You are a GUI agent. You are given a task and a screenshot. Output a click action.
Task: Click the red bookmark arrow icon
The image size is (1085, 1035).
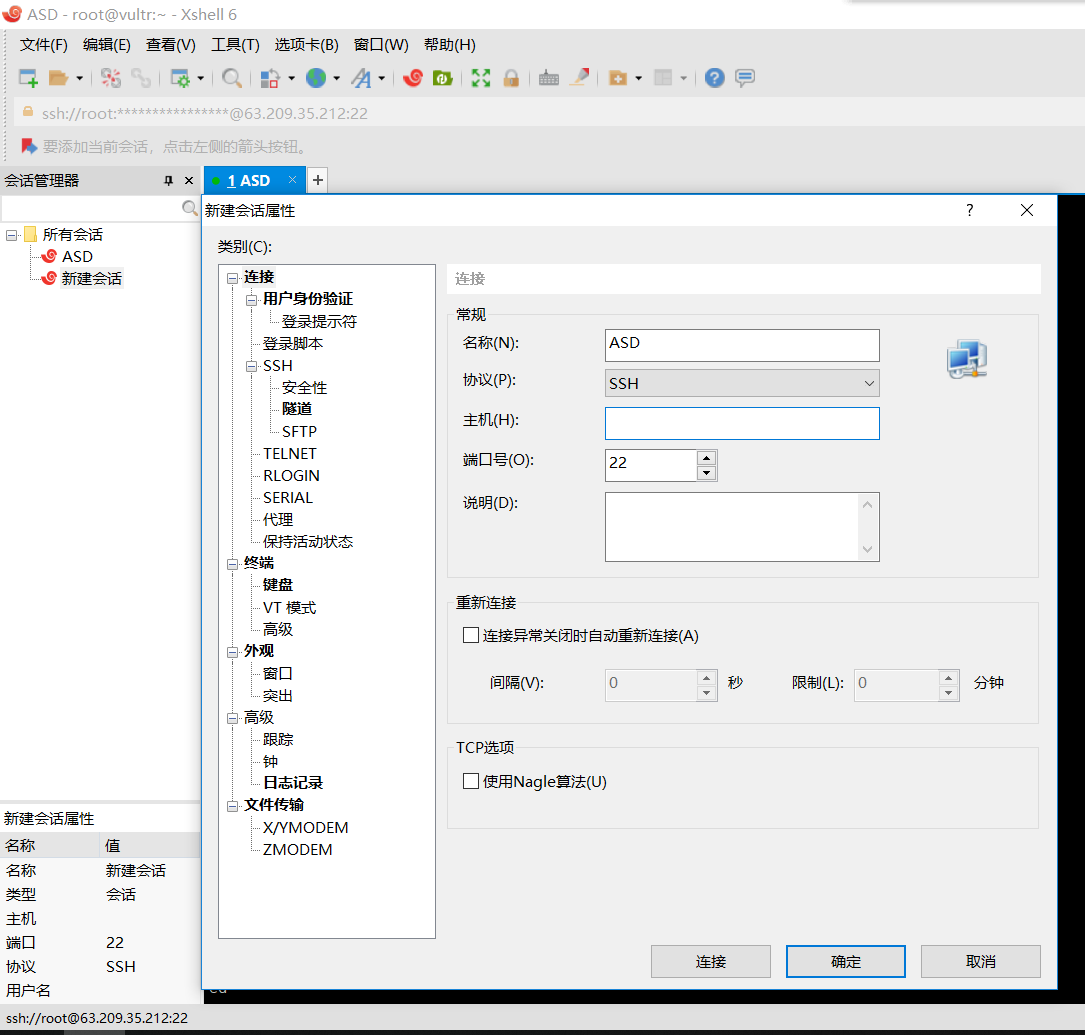(x=28, y=146)
